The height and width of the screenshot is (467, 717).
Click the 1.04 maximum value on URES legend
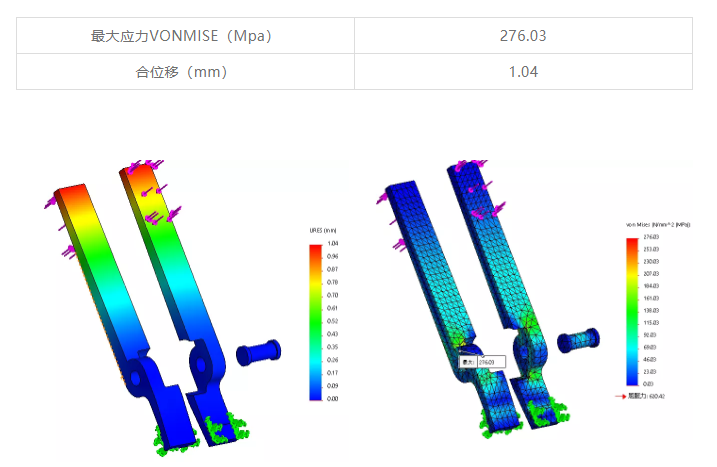coord(331,243)
